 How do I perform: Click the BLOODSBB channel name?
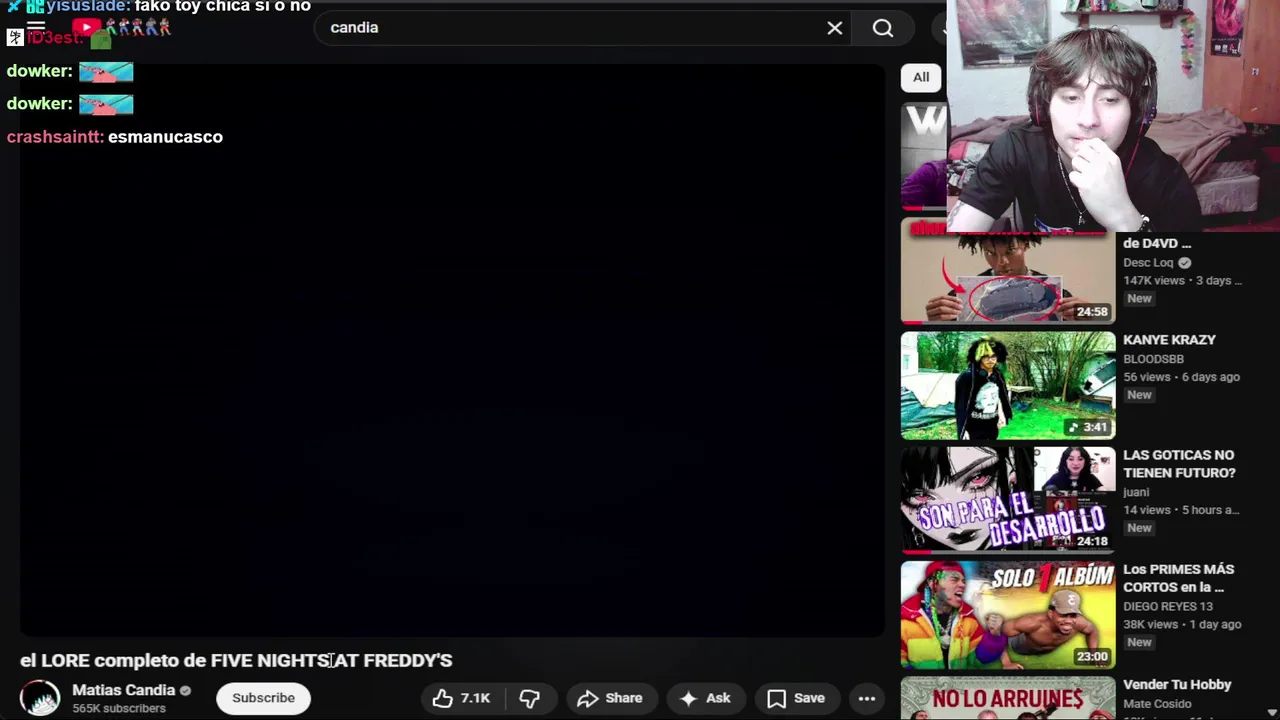pos(1153,359)
